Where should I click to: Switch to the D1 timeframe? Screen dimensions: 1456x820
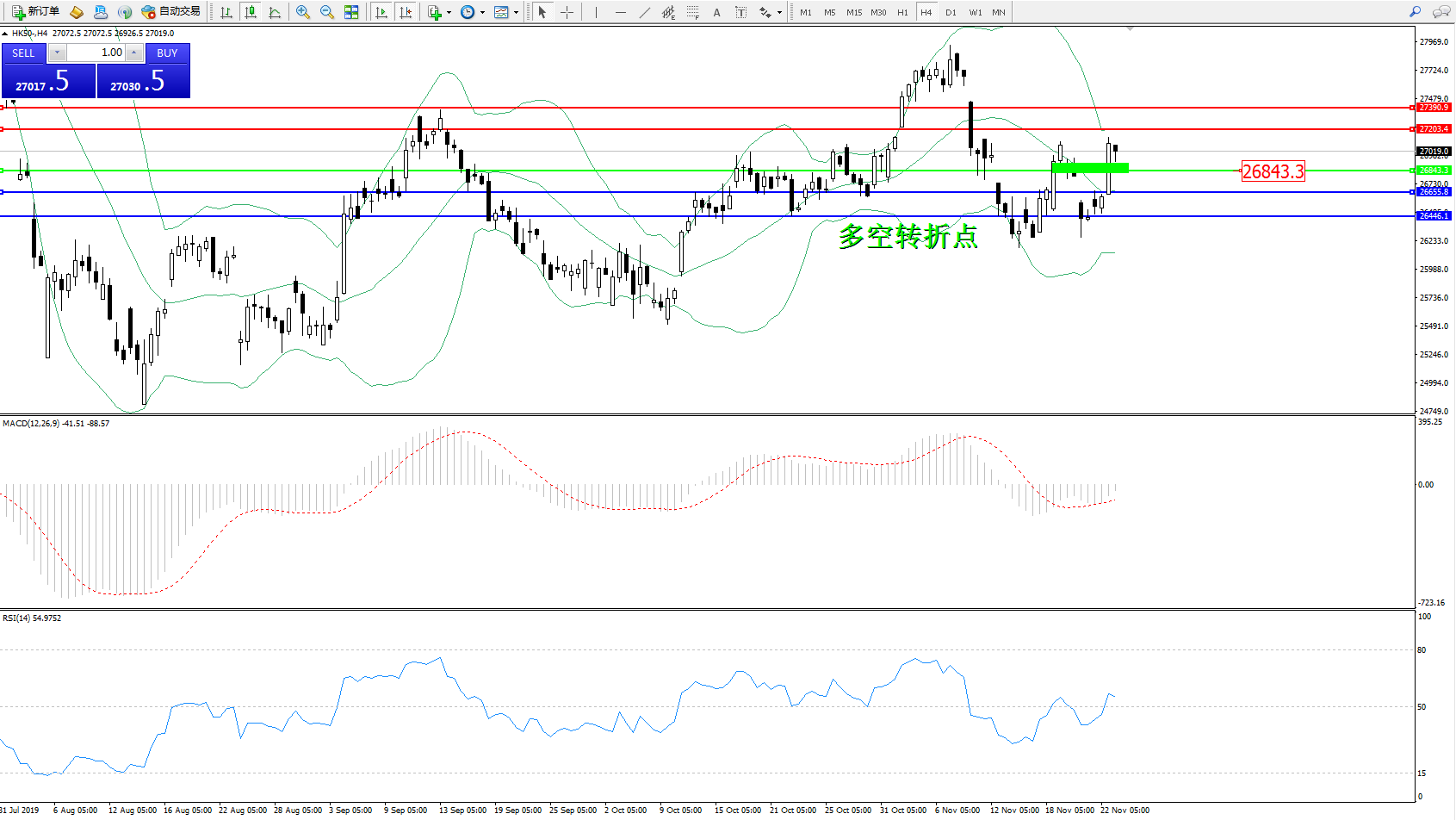pyautogui.click(x=951, y=12)
